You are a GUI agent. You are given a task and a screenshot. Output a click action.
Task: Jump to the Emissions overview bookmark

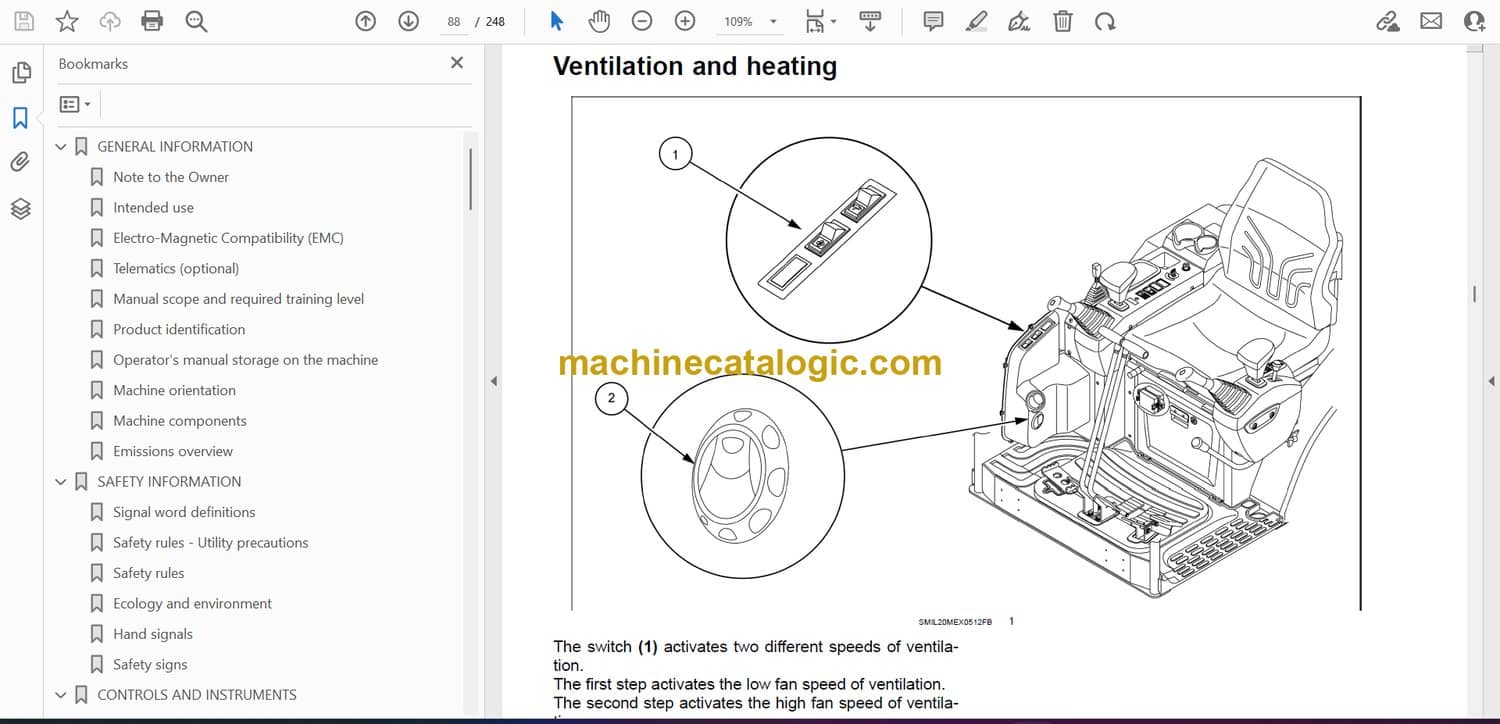click(173, 451)
